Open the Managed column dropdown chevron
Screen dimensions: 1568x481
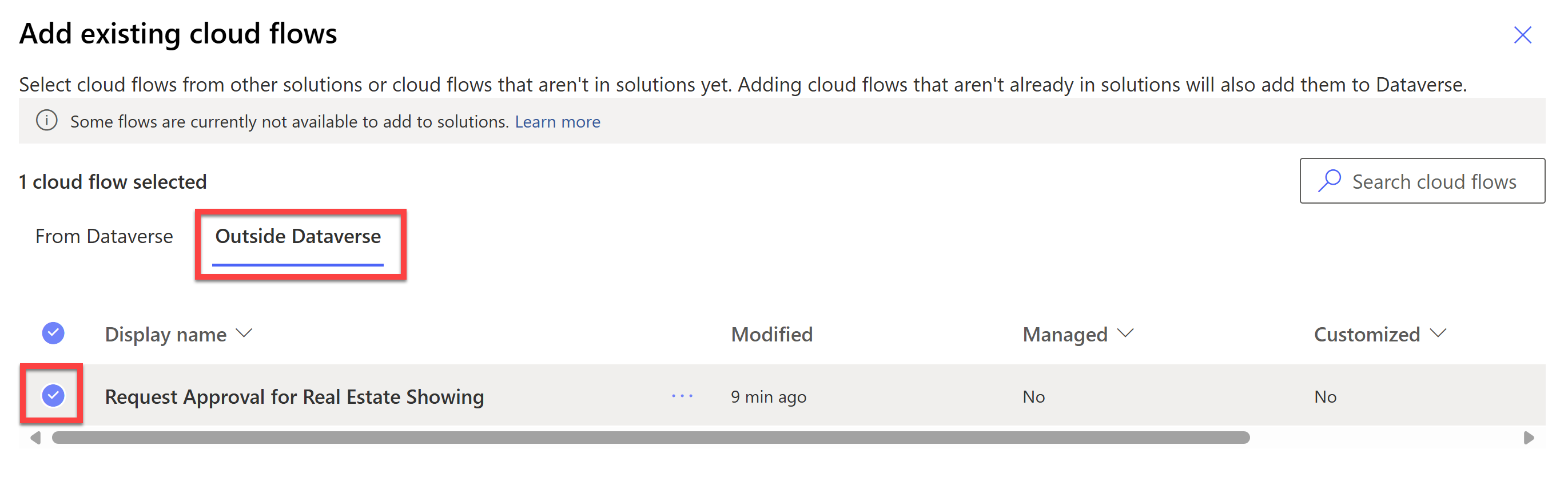[x=1125, y=333]
